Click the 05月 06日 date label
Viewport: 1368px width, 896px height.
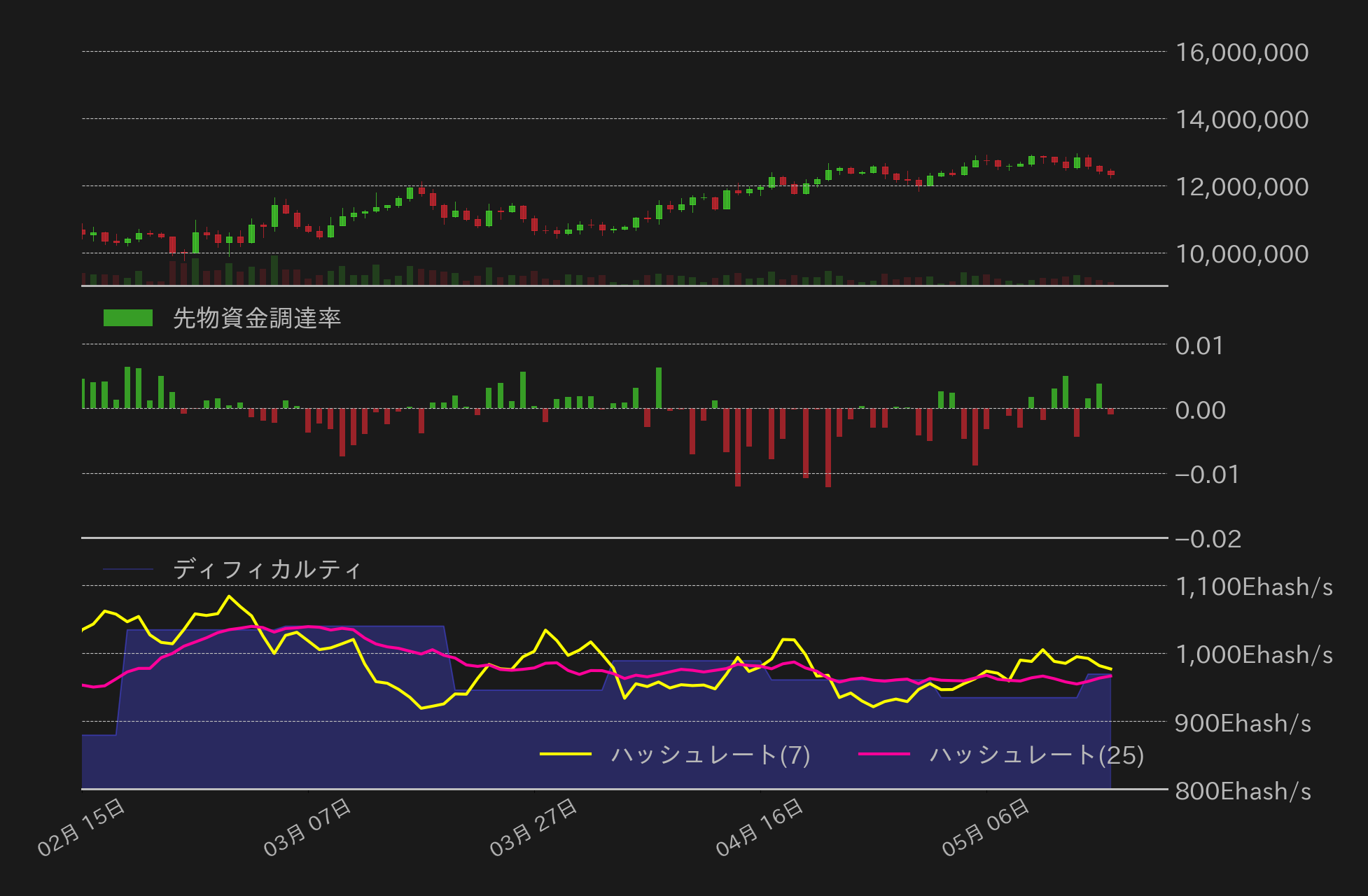tap(986, 827)
